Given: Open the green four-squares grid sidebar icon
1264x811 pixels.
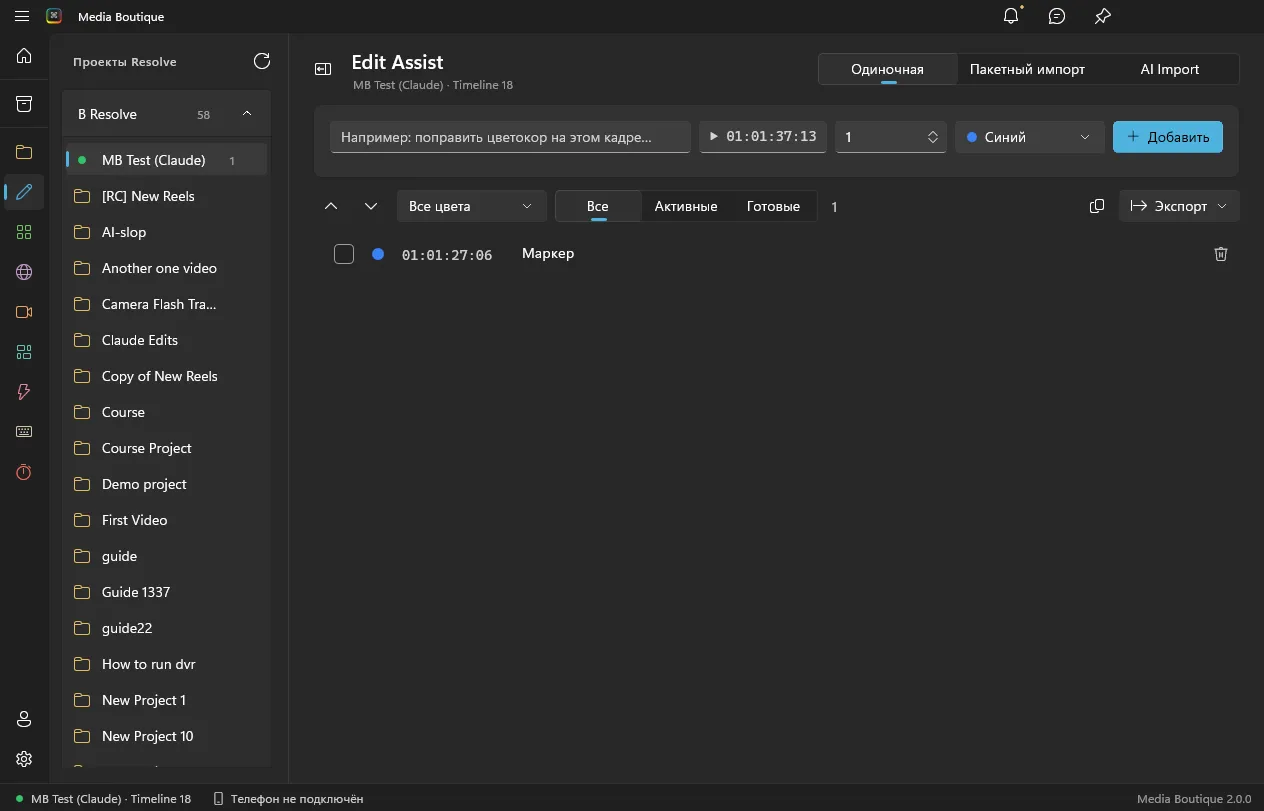Looking at the screenshot, I should pos(24,232).
